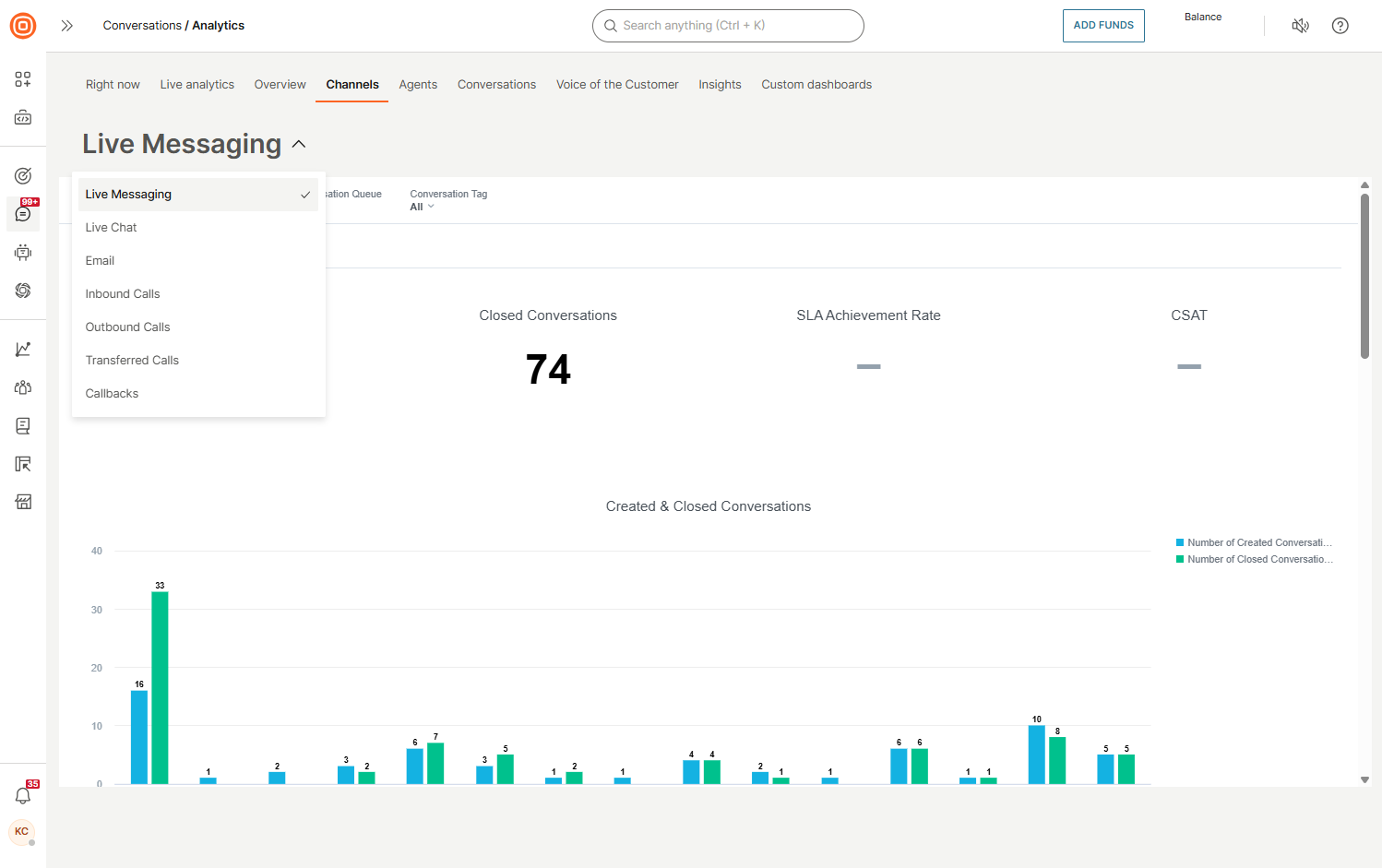Screen dimensions: 1382x868
Task: Select the chatbot Answers robot icon
Action: point(22,252)
